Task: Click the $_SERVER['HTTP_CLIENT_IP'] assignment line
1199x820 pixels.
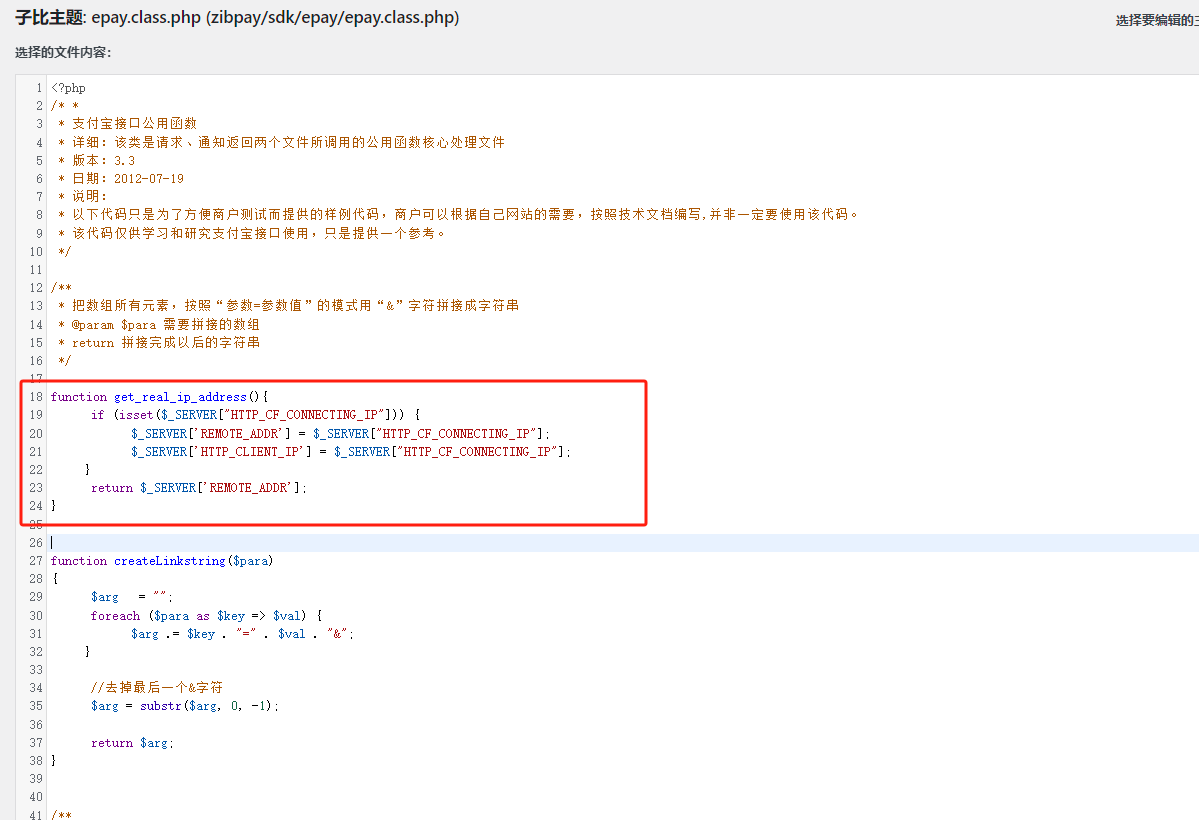Action: 350,452
